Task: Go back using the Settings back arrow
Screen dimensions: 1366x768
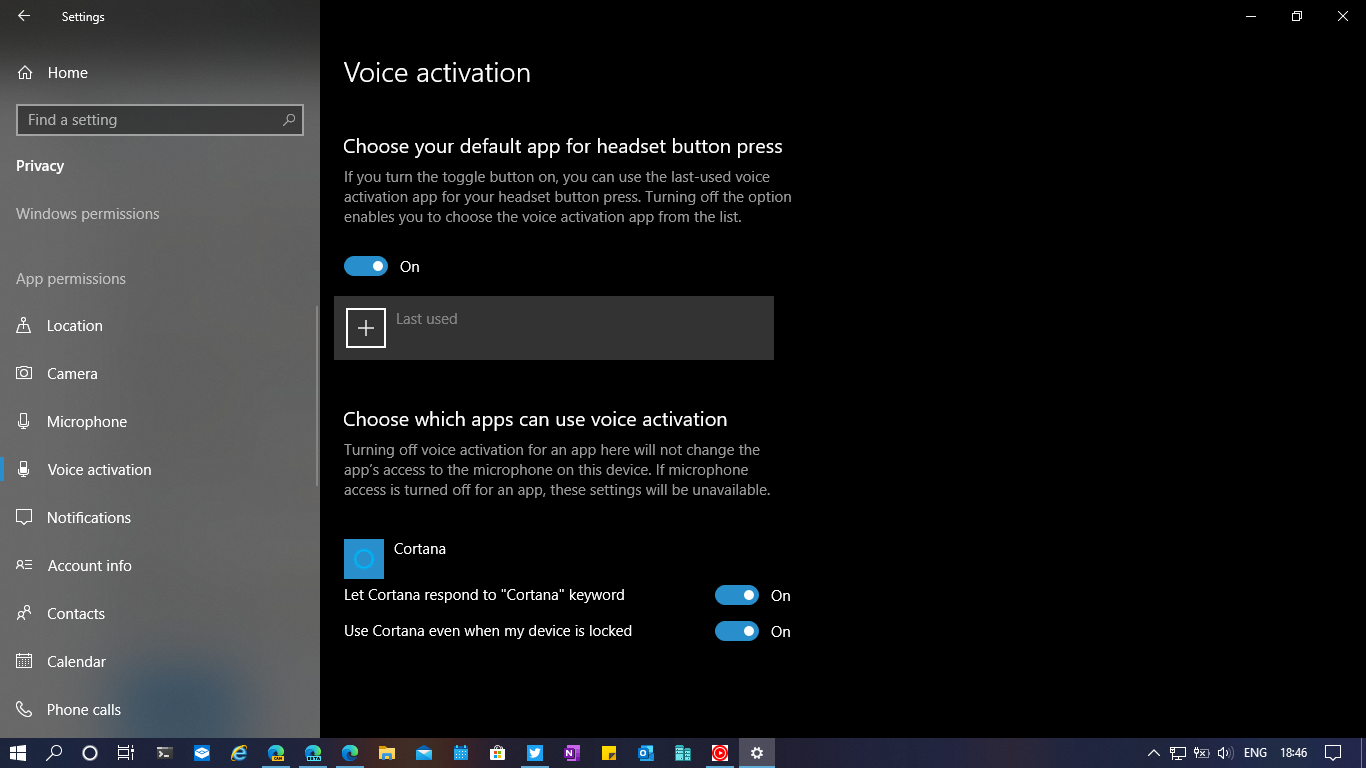Action: 24,16
